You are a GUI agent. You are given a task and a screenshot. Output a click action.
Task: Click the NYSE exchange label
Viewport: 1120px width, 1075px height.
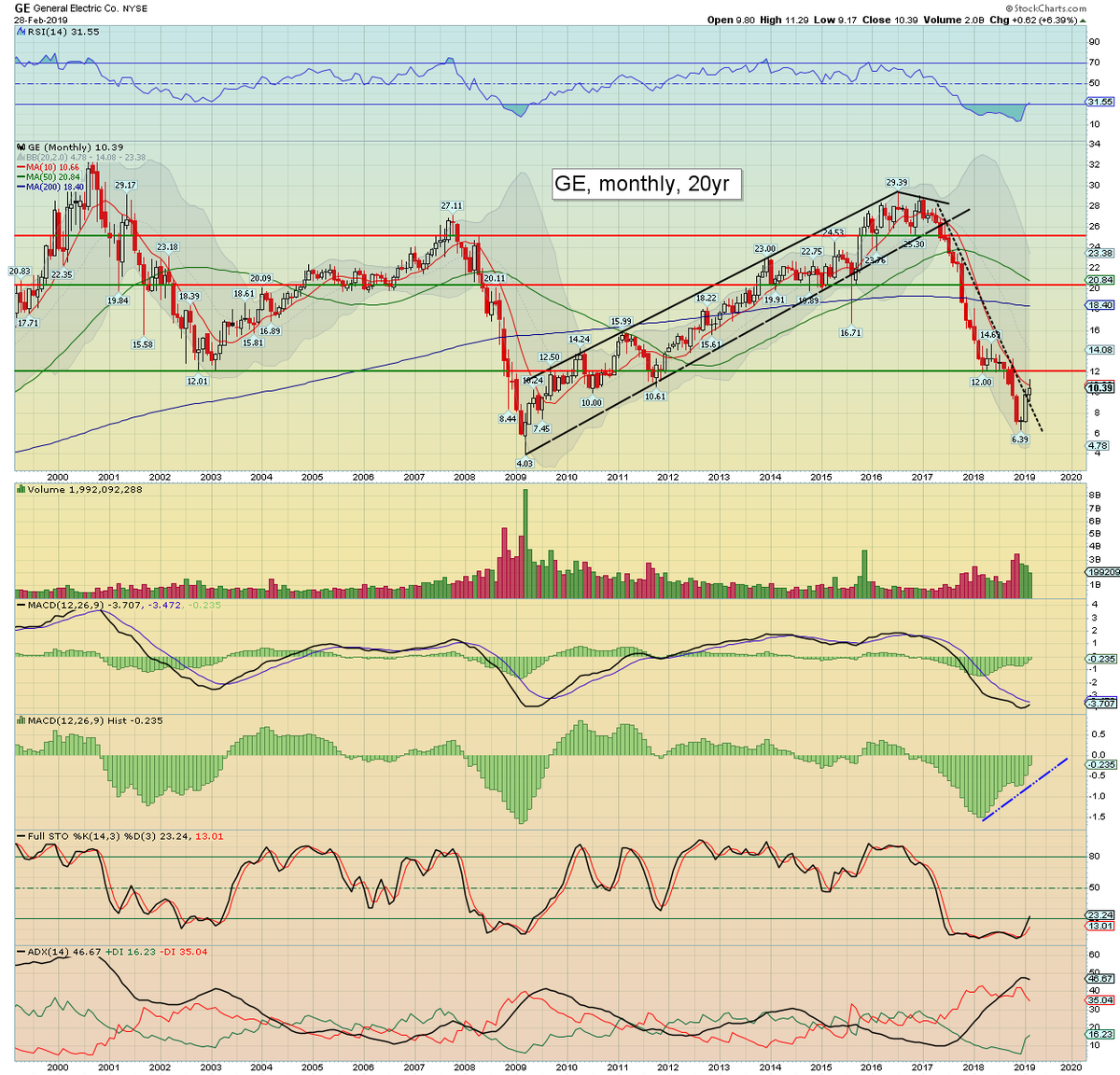[134, 8]
